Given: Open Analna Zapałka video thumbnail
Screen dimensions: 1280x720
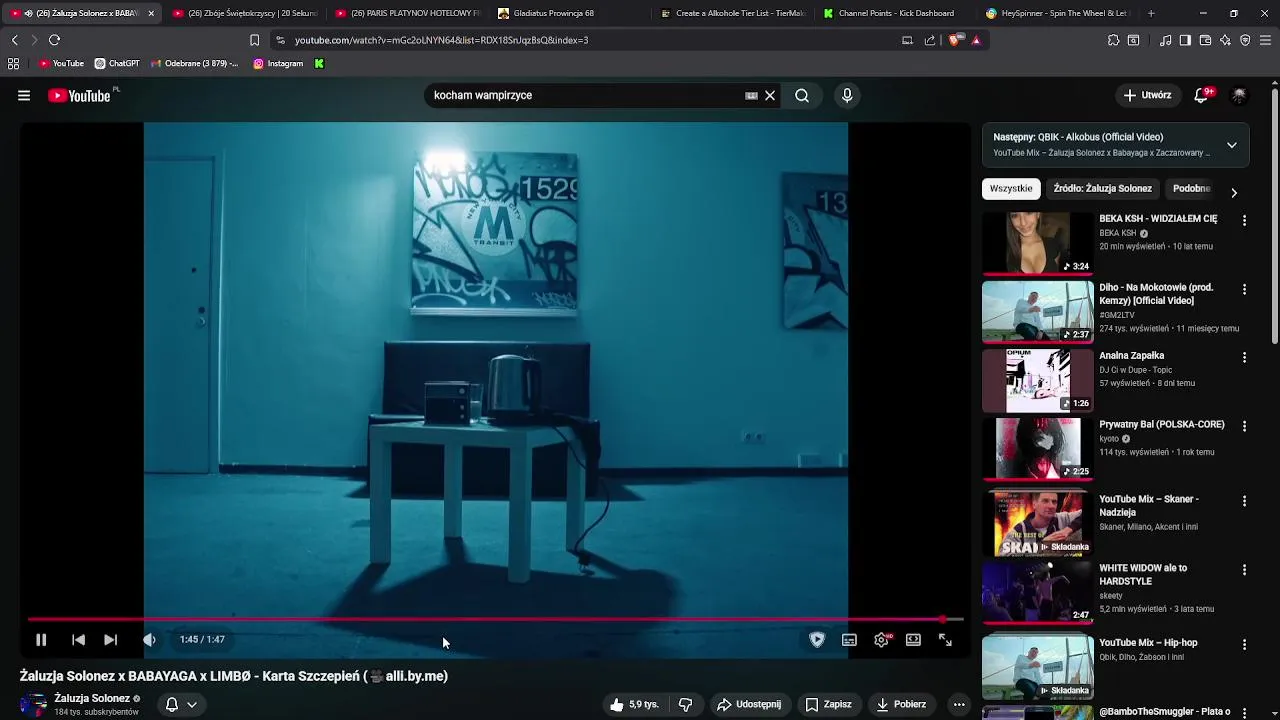Looking at the screenshot, I should click(1037, 380).
